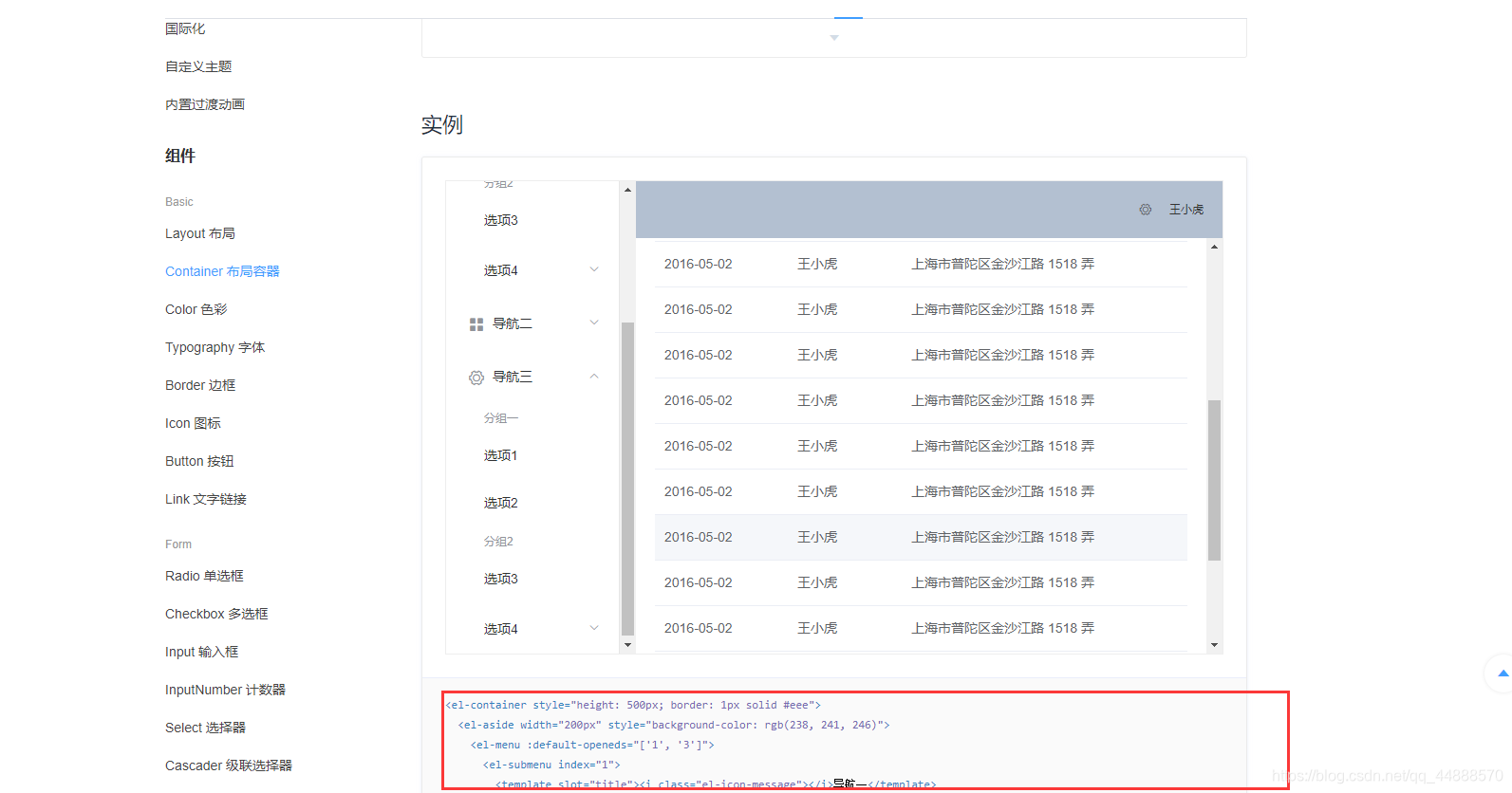The height and width of the screenshot is (793, 1512).
Task: Click the highlighted table row date 2016-05-02
Action: point(699,537)
